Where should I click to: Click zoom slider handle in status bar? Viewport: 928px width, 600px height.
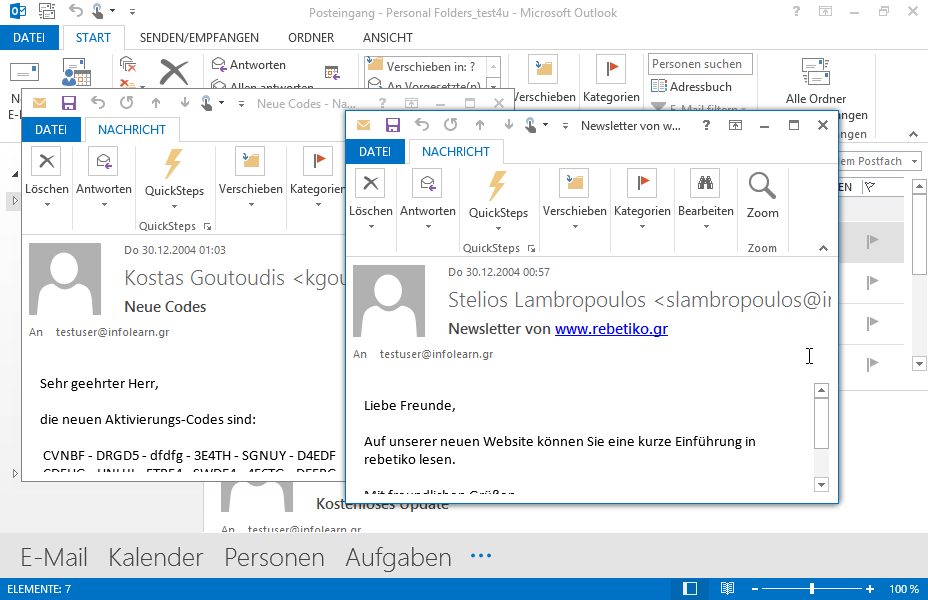click(812, 589)
